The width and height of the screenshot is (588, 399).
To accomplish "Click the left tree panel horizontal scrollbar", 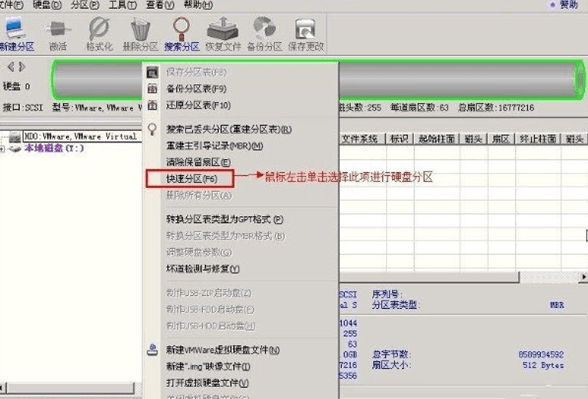I will pos(70,387).
